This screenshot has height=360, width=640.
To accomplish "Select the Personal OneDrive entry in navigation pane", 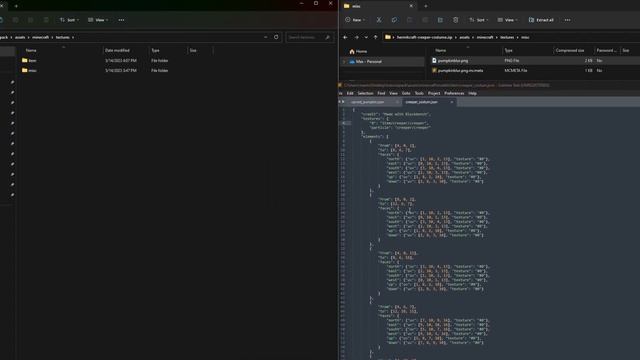I will [365, 62].
